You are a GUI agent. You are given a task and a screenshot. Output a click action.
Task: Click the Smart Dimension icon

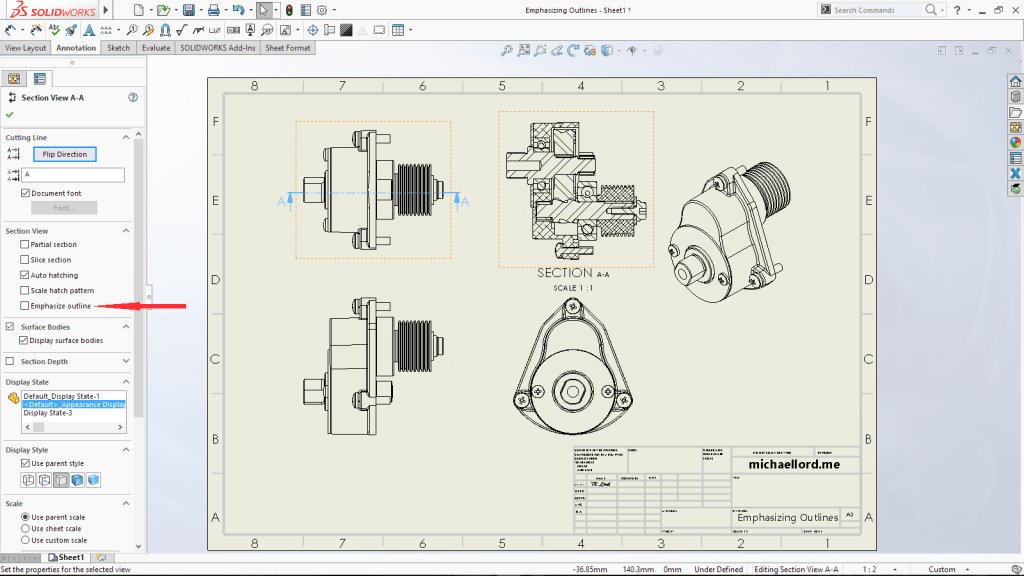point(10,30)
